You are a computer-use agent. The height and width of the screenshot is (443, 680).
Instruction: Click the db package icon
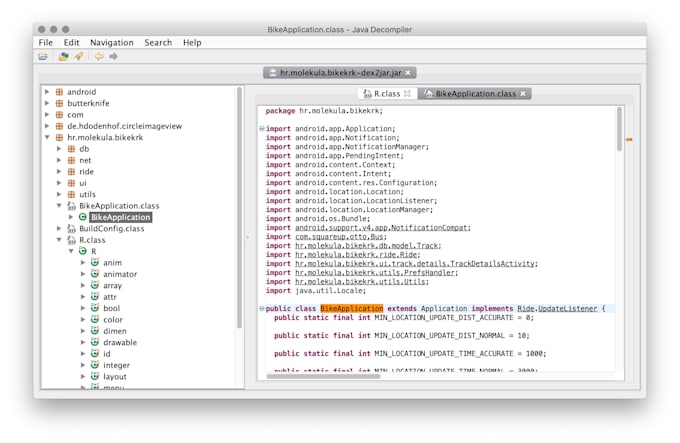(72, 149)
